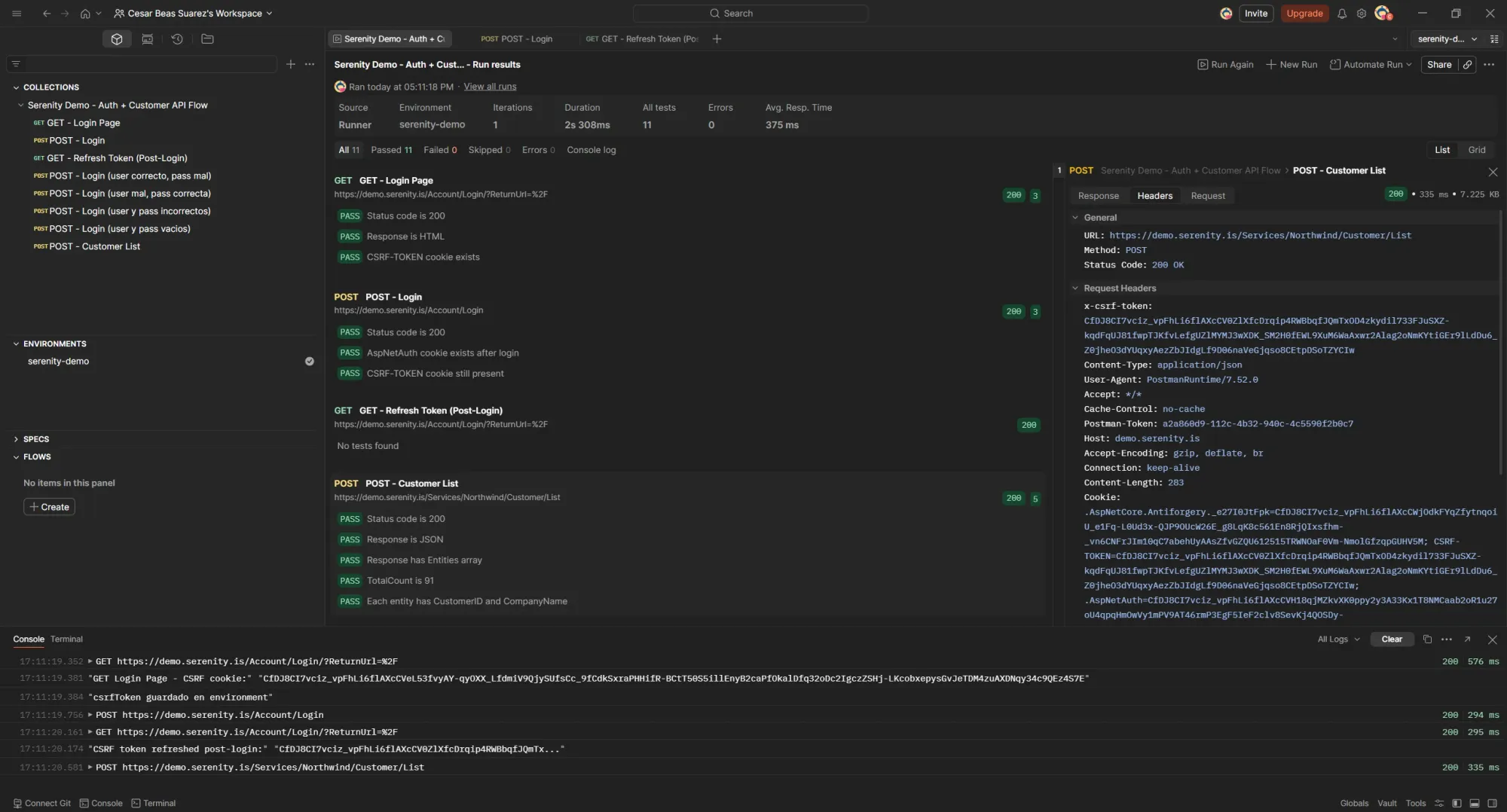Open the Headers tab in response viewer
The width and height of the screenshot is (1507, 812).
click(1154, 195)
